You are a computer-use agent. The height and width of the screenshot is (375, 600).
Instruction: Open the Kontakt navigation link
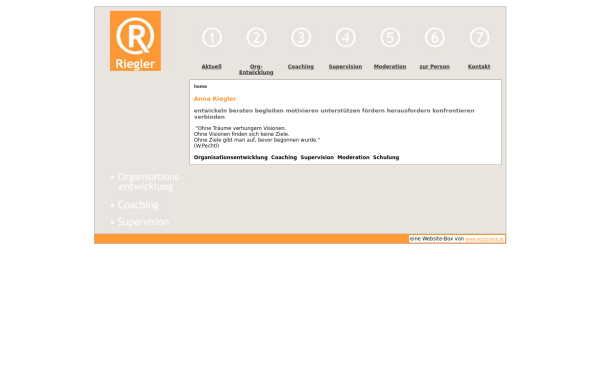tap(479, 67)
